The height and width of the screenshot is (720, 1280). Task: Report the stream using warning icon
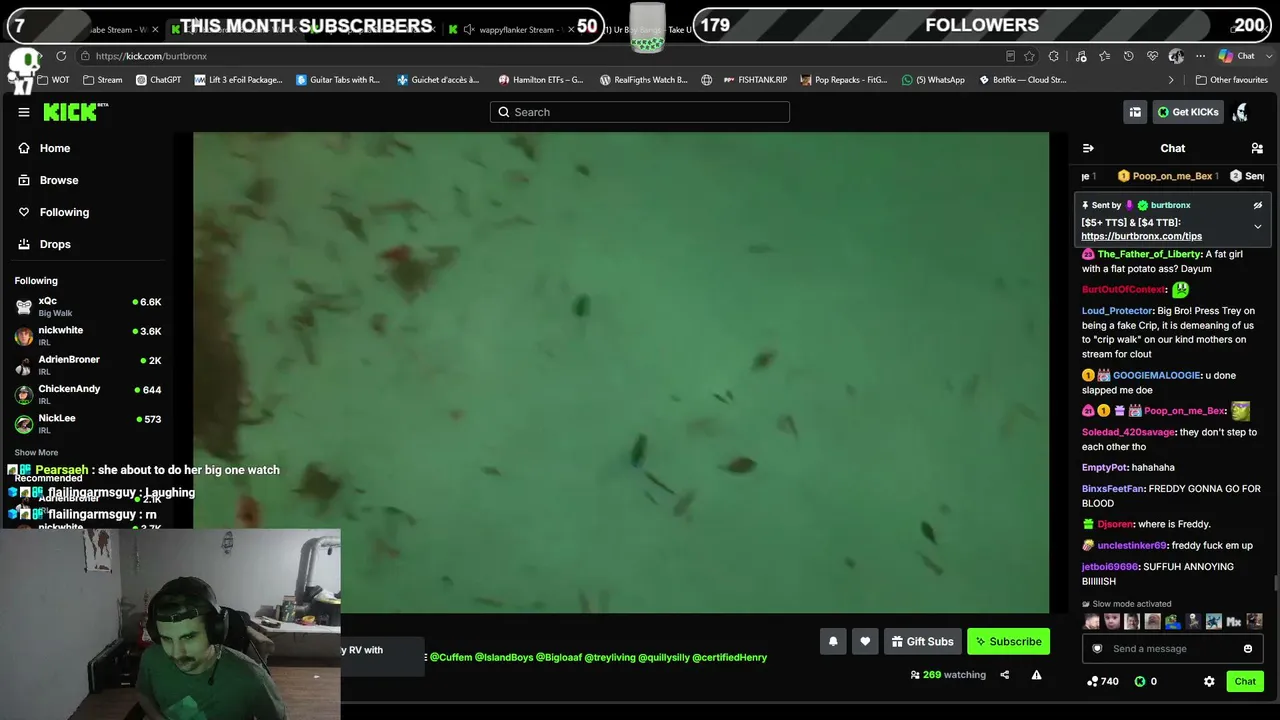pos(1036,675)
